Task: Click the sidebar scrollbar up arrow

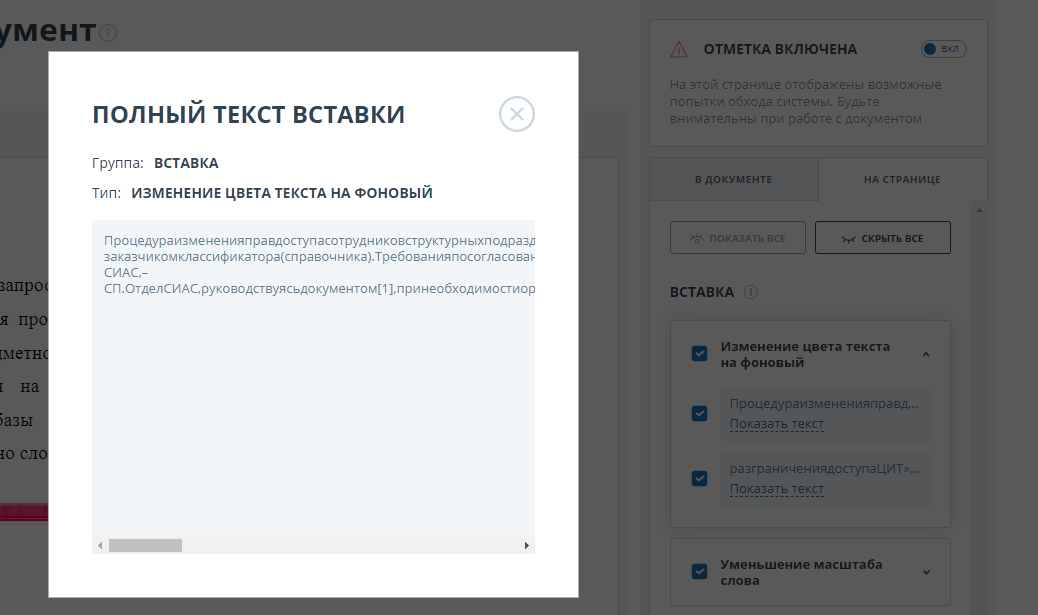Action: (x=979, y=210)
